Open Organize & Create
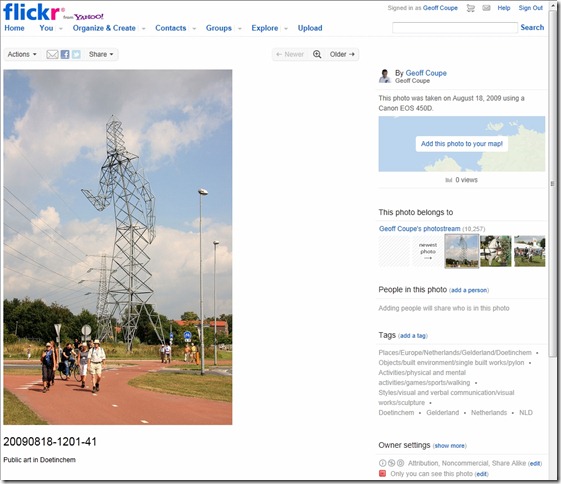Image resolution: width=561 pixels, height=484 pixels. pyautogui.click(x=104, y=28)
